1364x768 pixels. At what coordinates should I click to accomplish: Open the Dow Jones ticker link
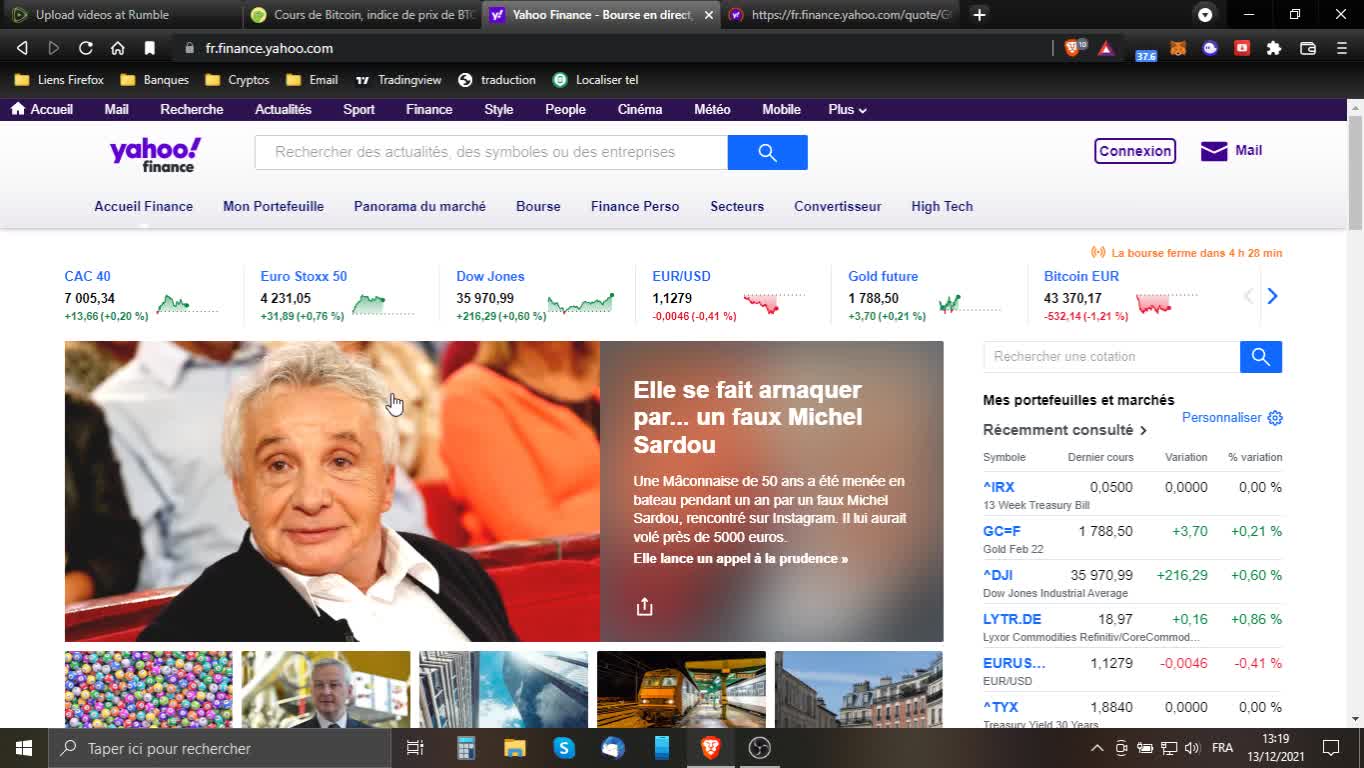490,276
